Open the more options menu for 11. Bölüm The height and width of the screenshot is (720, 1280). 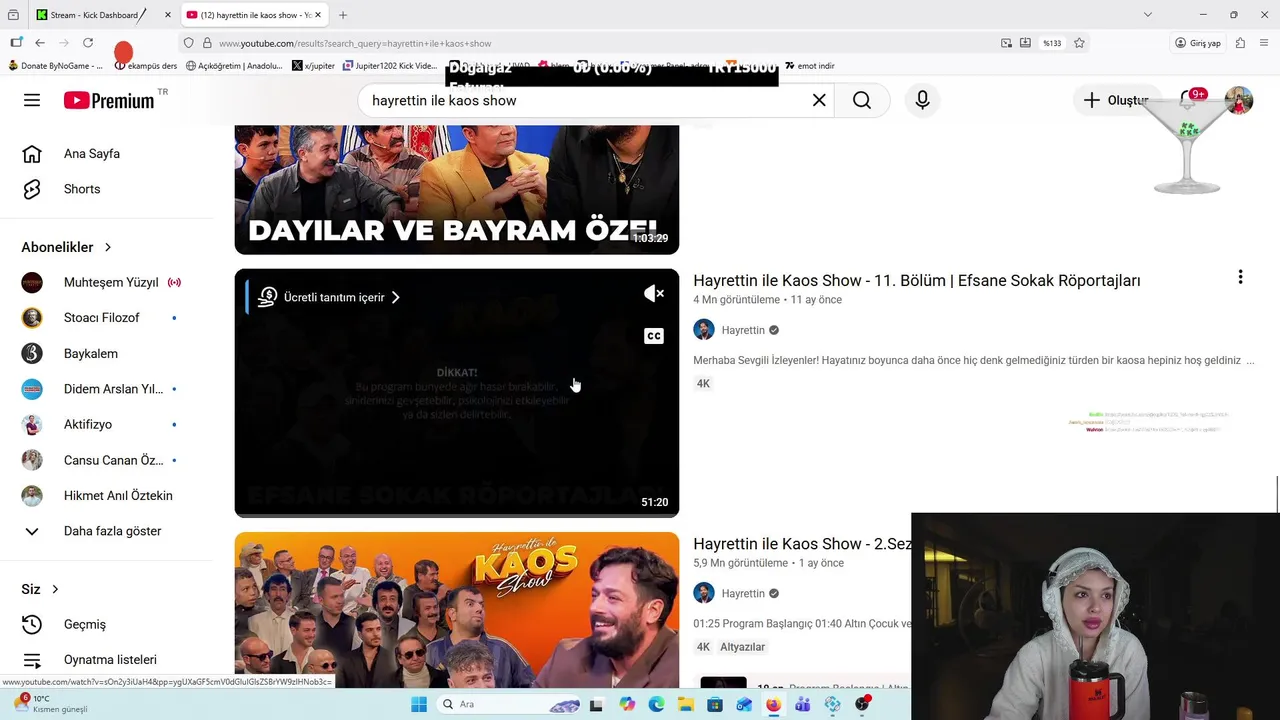pos(1240,277)
